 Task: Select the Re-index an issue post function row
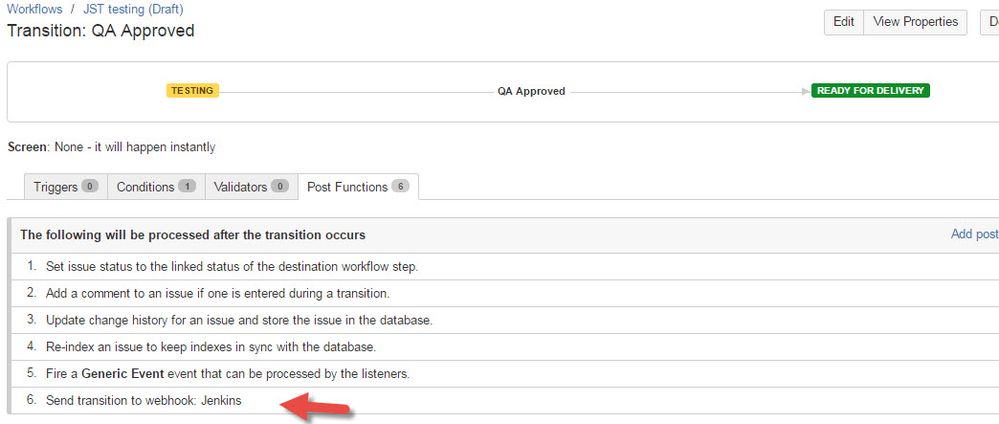click(505, 347)
